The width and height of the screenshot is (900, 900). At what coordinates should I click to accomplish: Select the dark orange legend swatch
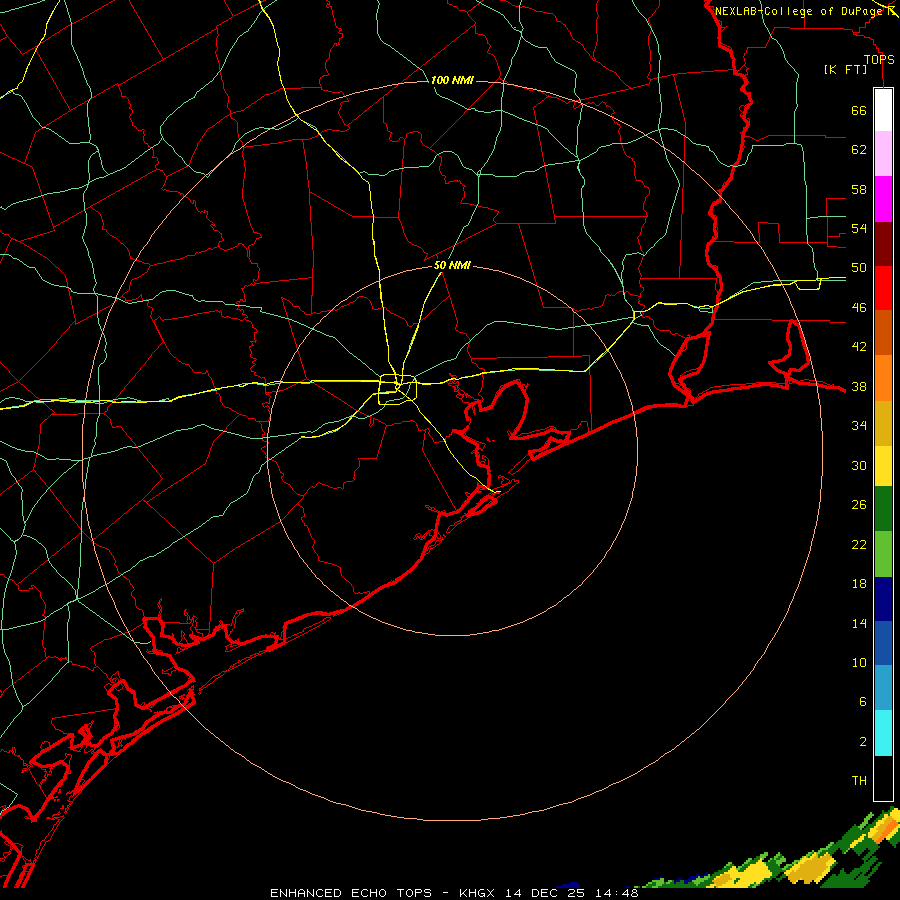click(x=883, y=332)
